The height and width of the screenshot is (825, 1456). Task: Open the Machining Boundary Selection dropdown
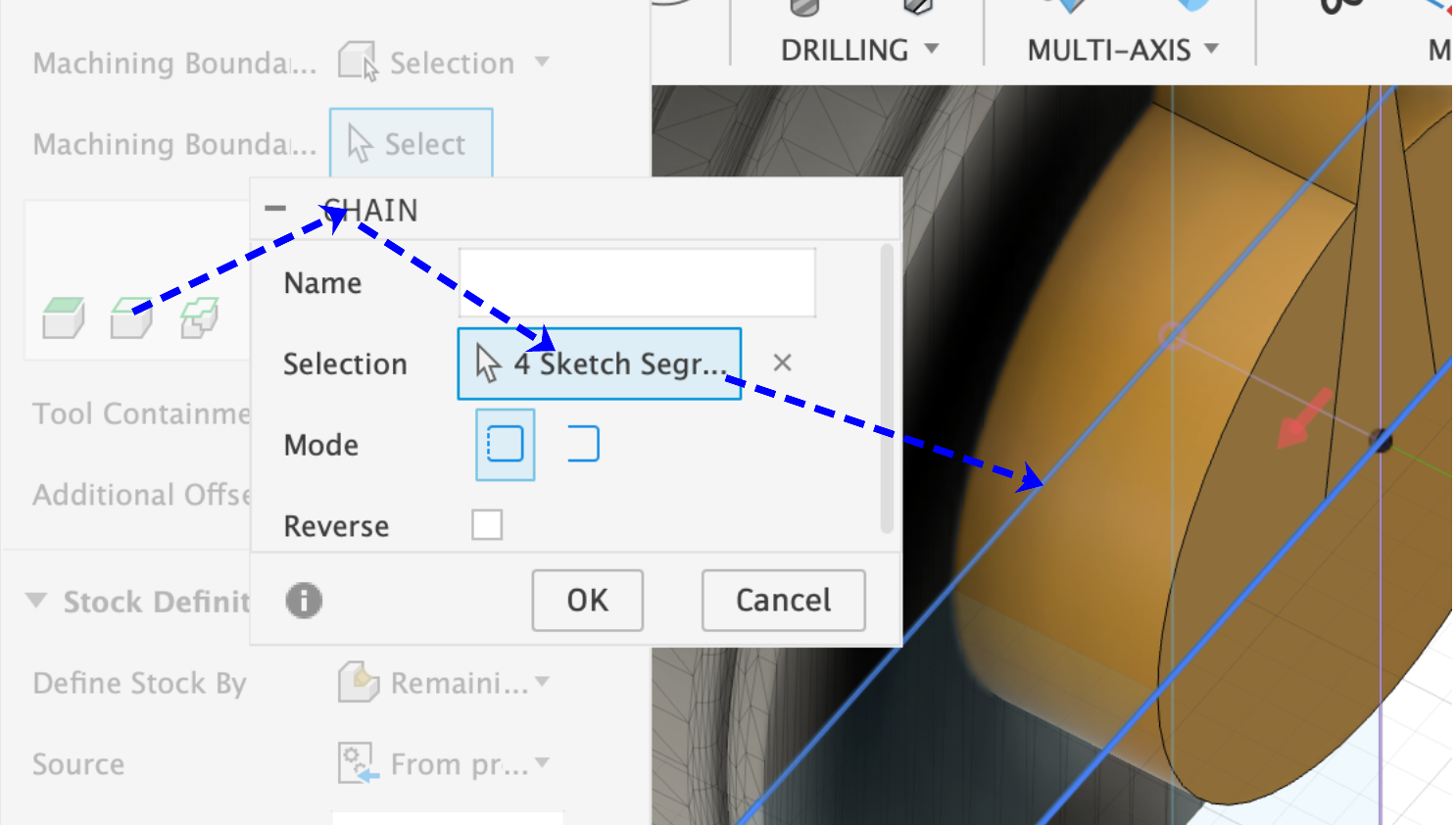click(x=444, y=63)
